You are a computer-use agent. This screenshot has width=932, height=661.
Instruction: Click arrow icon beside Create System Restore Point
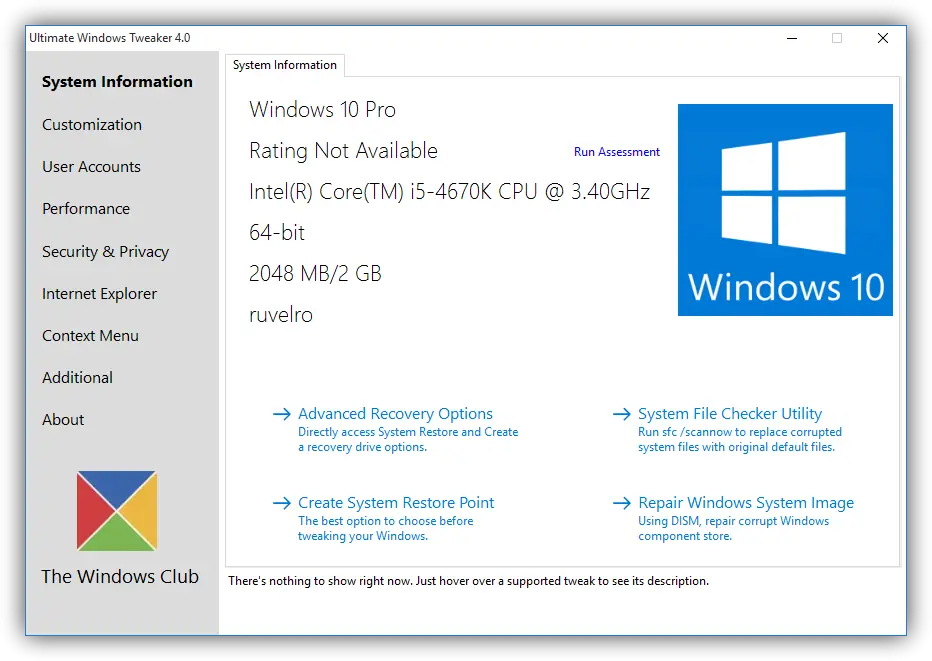(x=282, y=503)
